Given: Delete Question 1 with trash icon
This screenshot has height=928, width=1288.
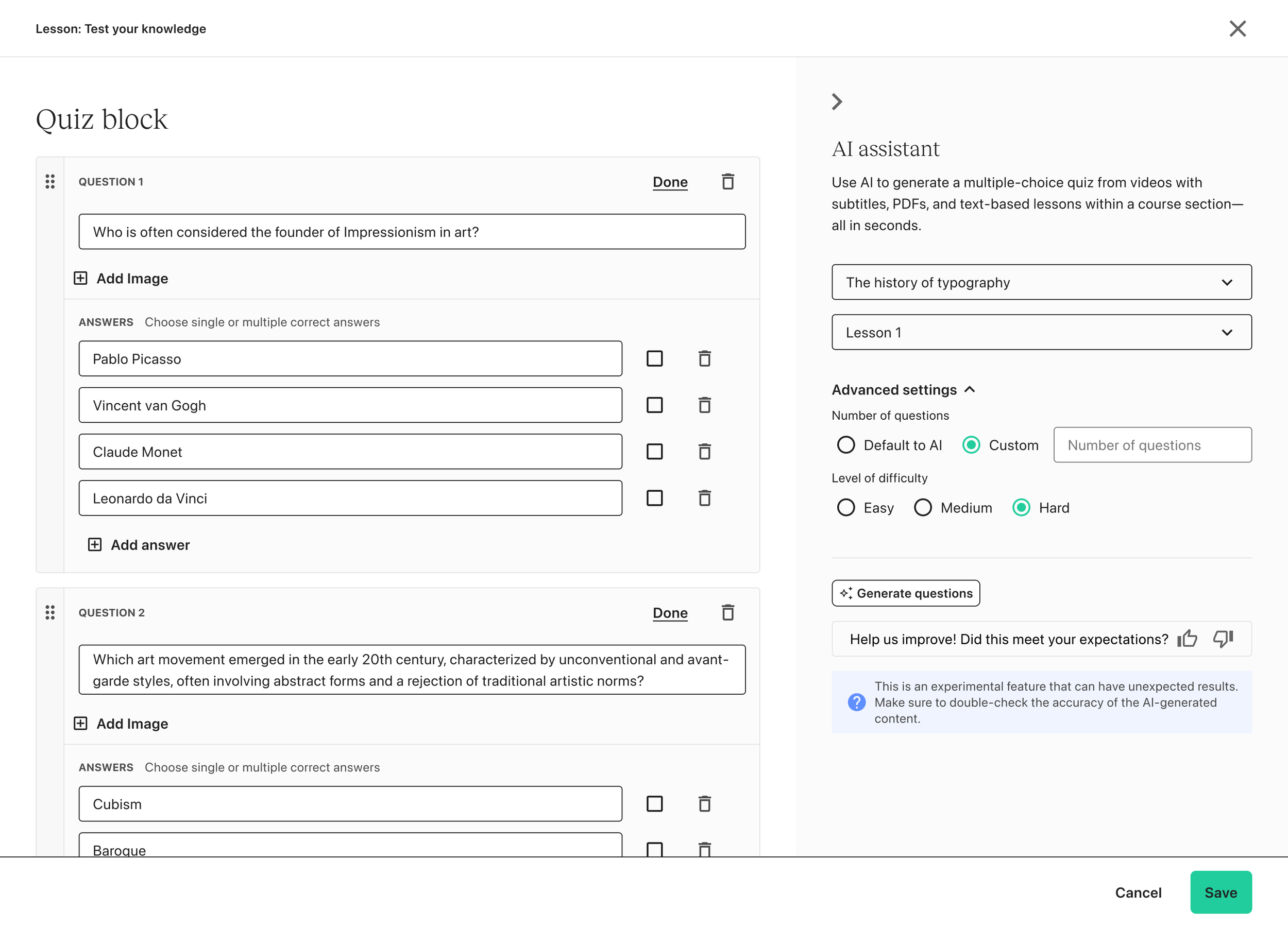Looking at the screenshot, I should pos(727,182).
